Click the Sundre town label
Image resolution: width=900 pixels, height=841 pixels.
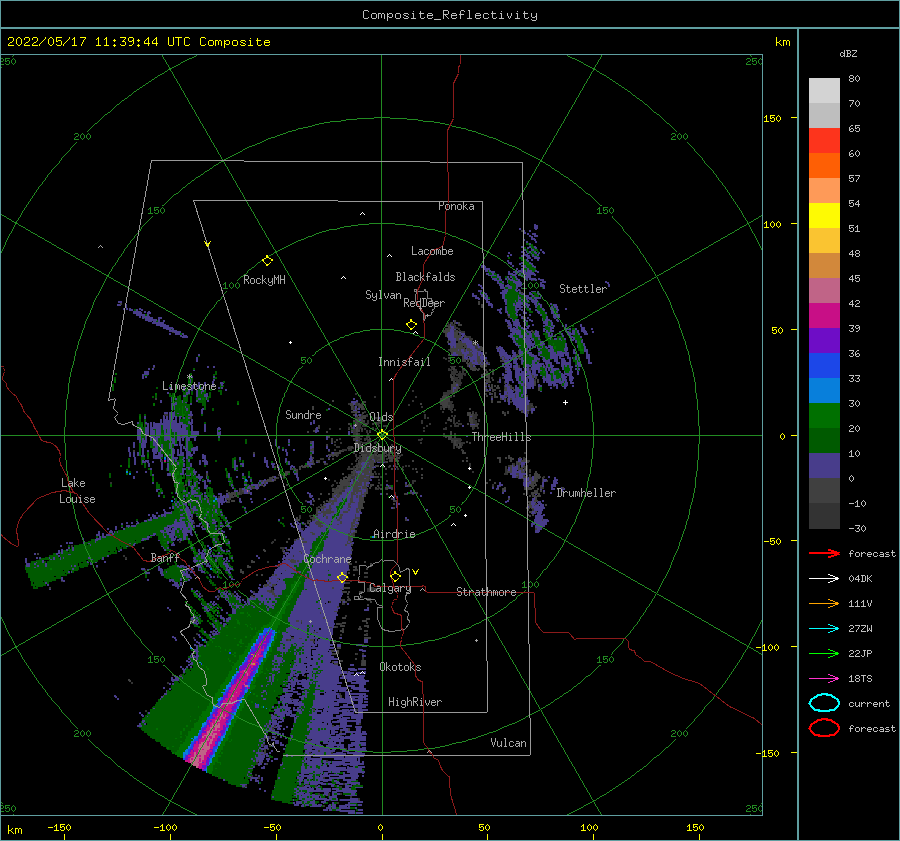tap(303, 414)
